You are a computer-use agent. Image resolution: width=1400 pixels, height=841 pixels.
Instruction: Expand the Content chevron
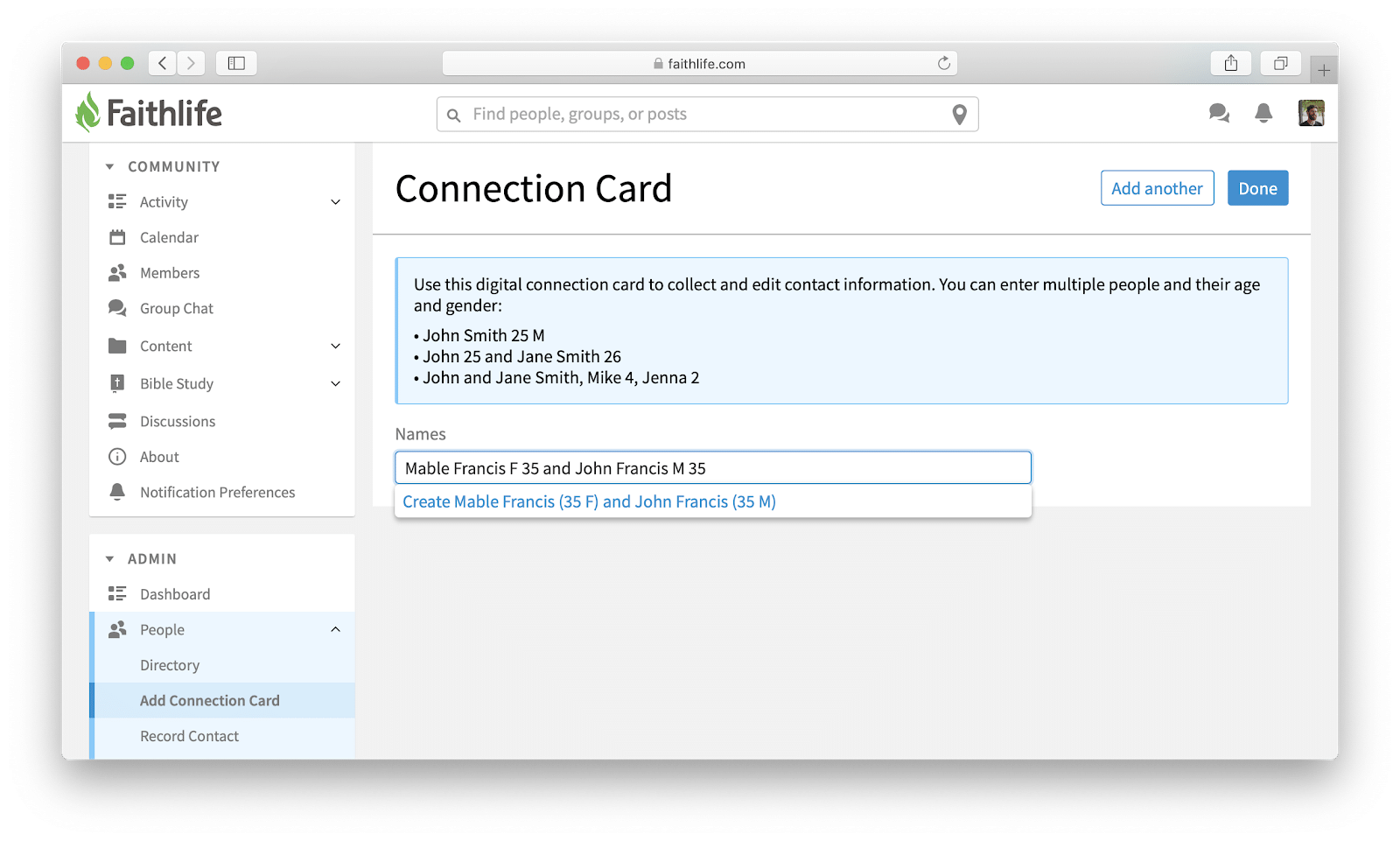[335, 346]
